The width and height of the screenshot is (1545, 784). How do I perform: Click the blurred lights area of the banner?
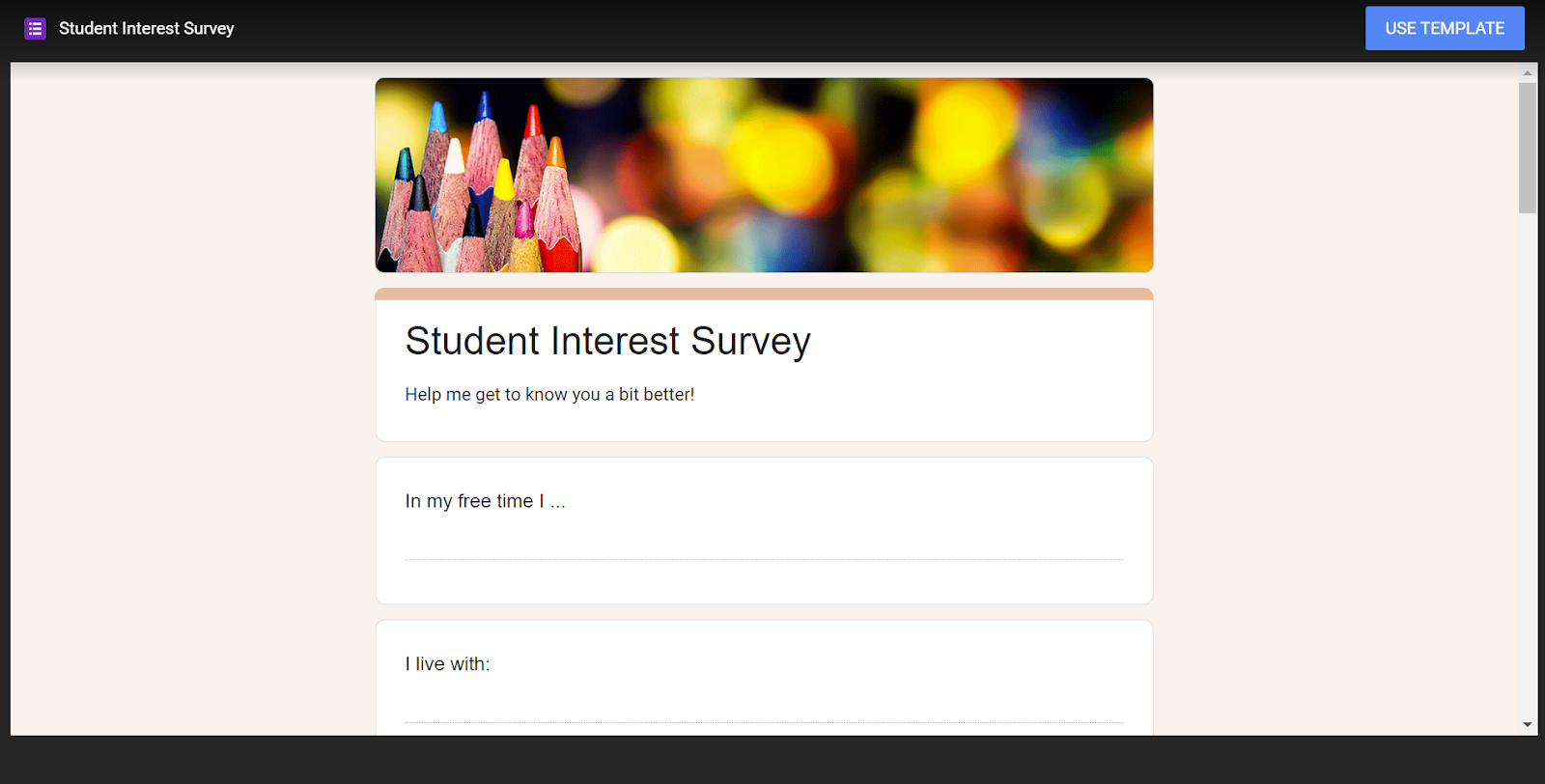coord(869,174)
